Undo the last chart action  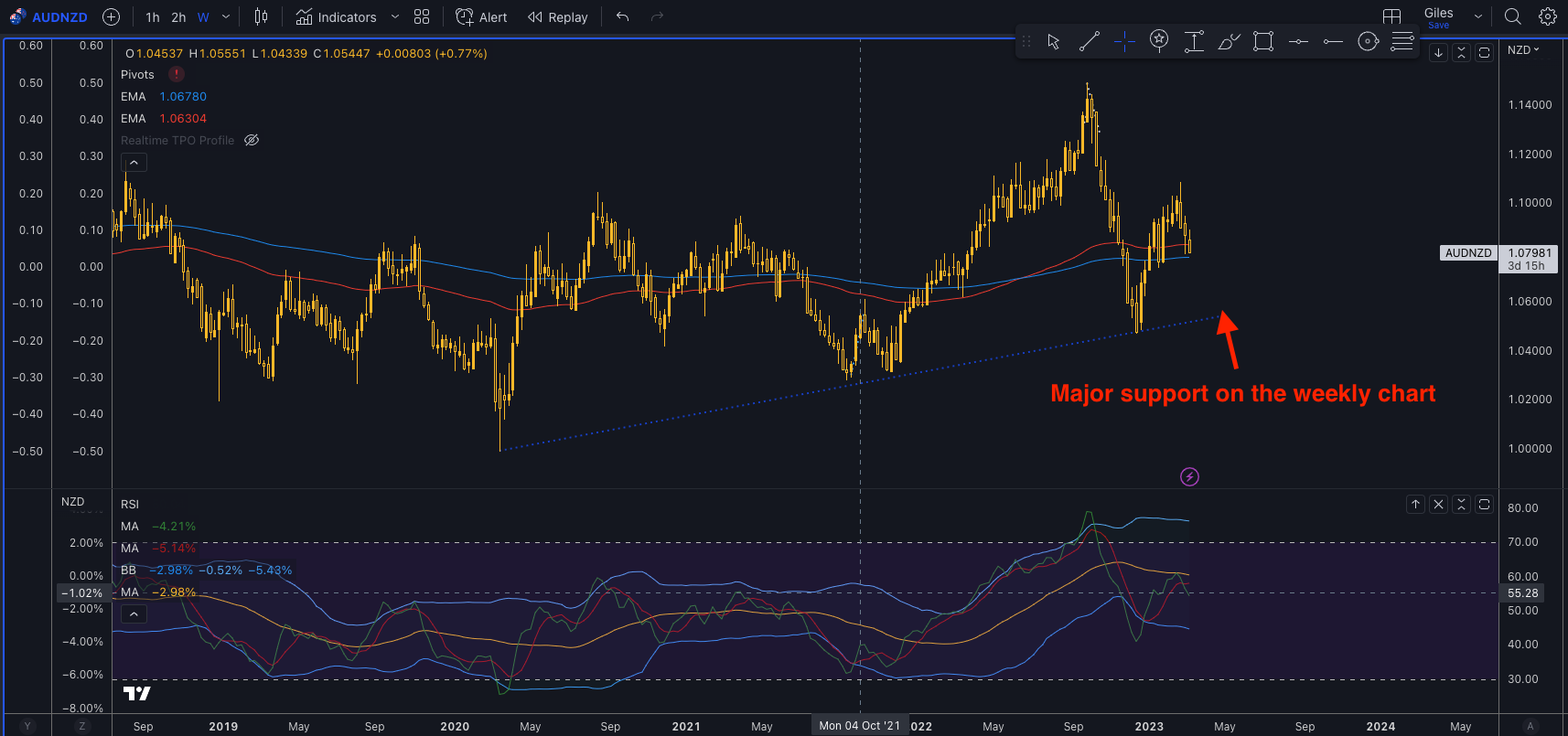coord(623,16)
